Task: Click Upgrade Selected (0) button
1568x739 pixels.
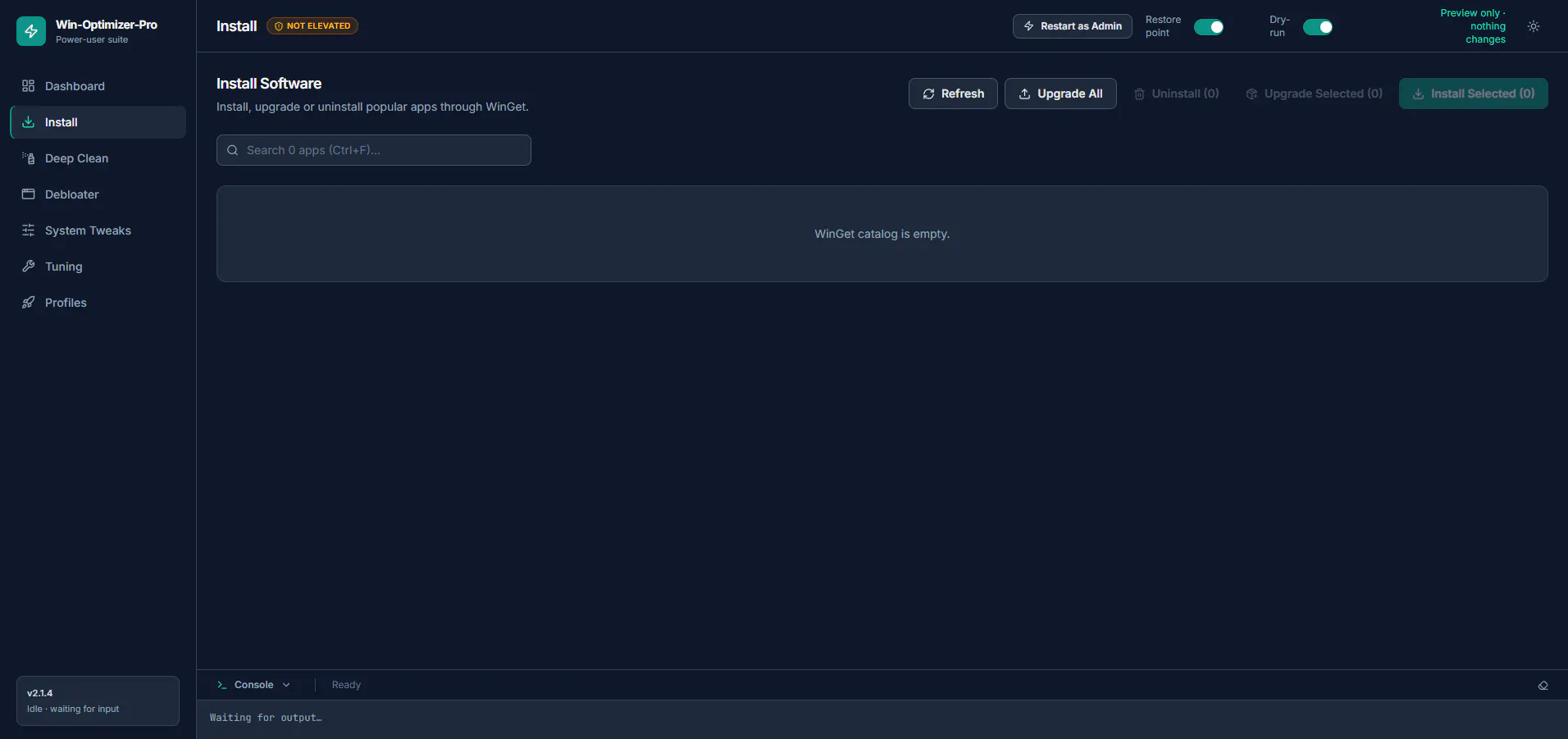Action: point(1314,94)
